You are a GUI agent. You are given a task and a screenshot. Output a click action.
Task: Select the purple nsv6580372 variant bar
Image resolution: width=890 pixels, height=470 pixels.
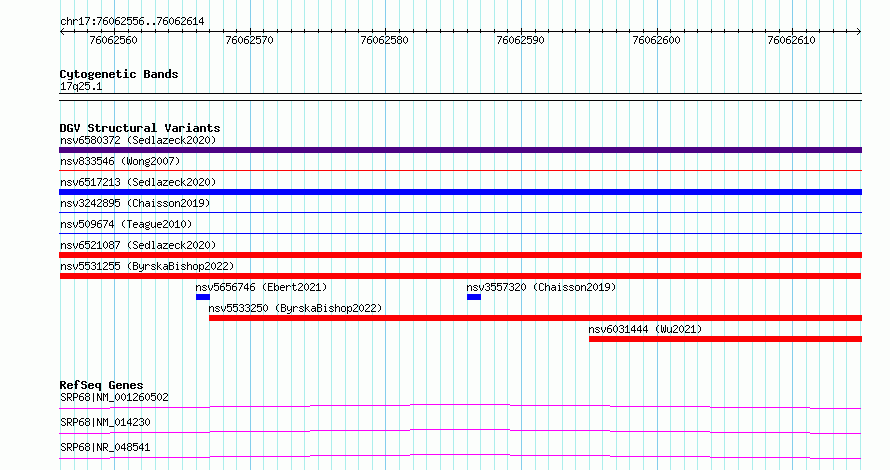[460, 150]
